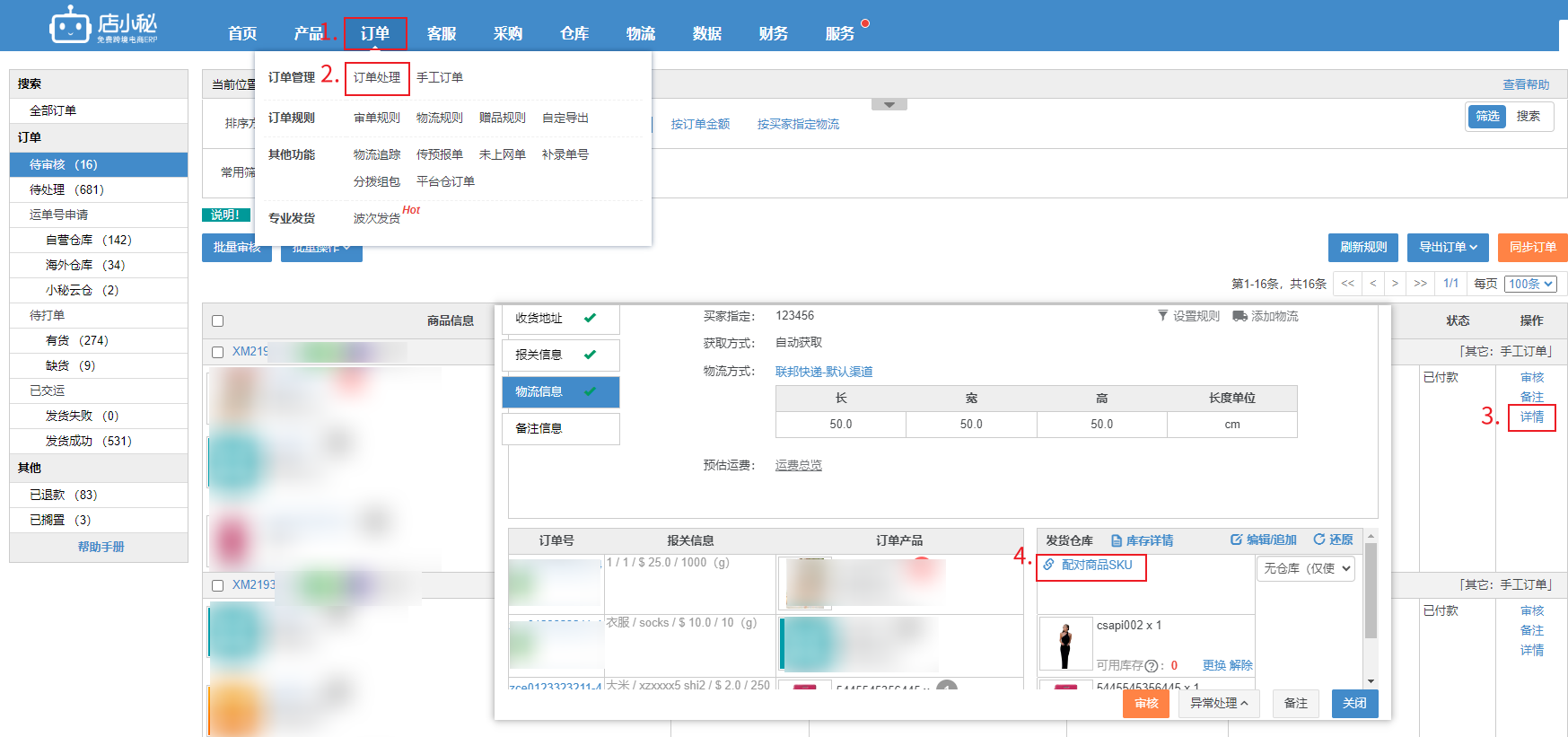Select 手工订单 in dropdown menu
Viewport: 1568px width, 737px height.
coord(440,78)
